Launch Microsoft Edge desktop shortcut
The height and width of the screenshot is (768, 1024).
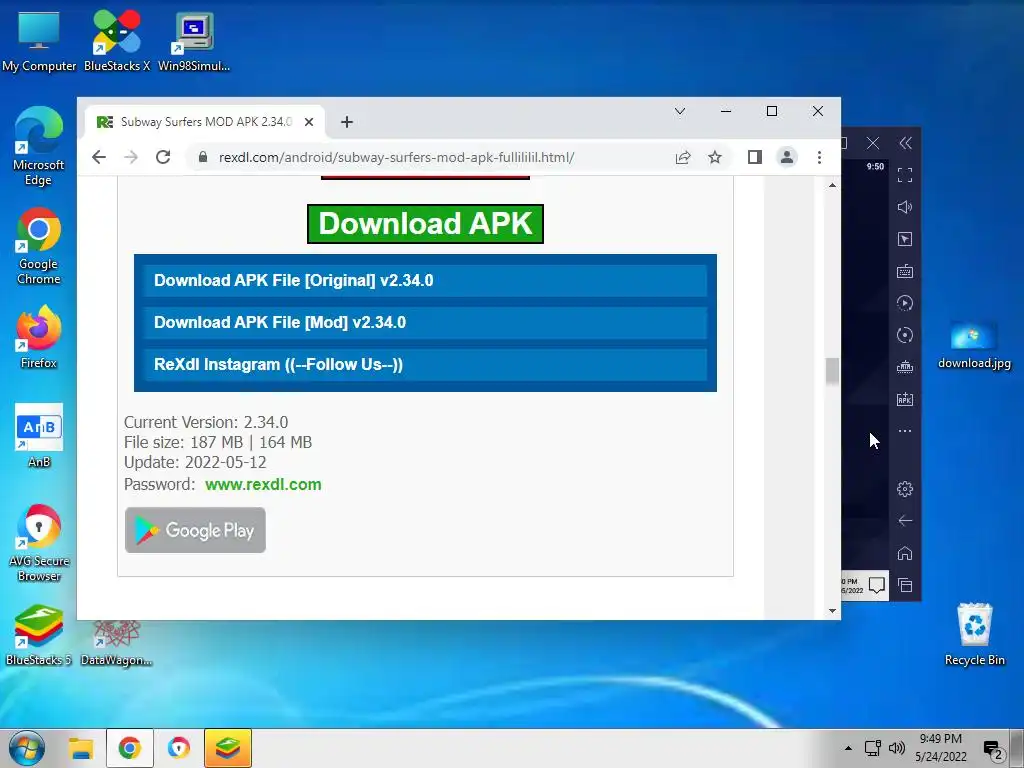pos(39,147)
